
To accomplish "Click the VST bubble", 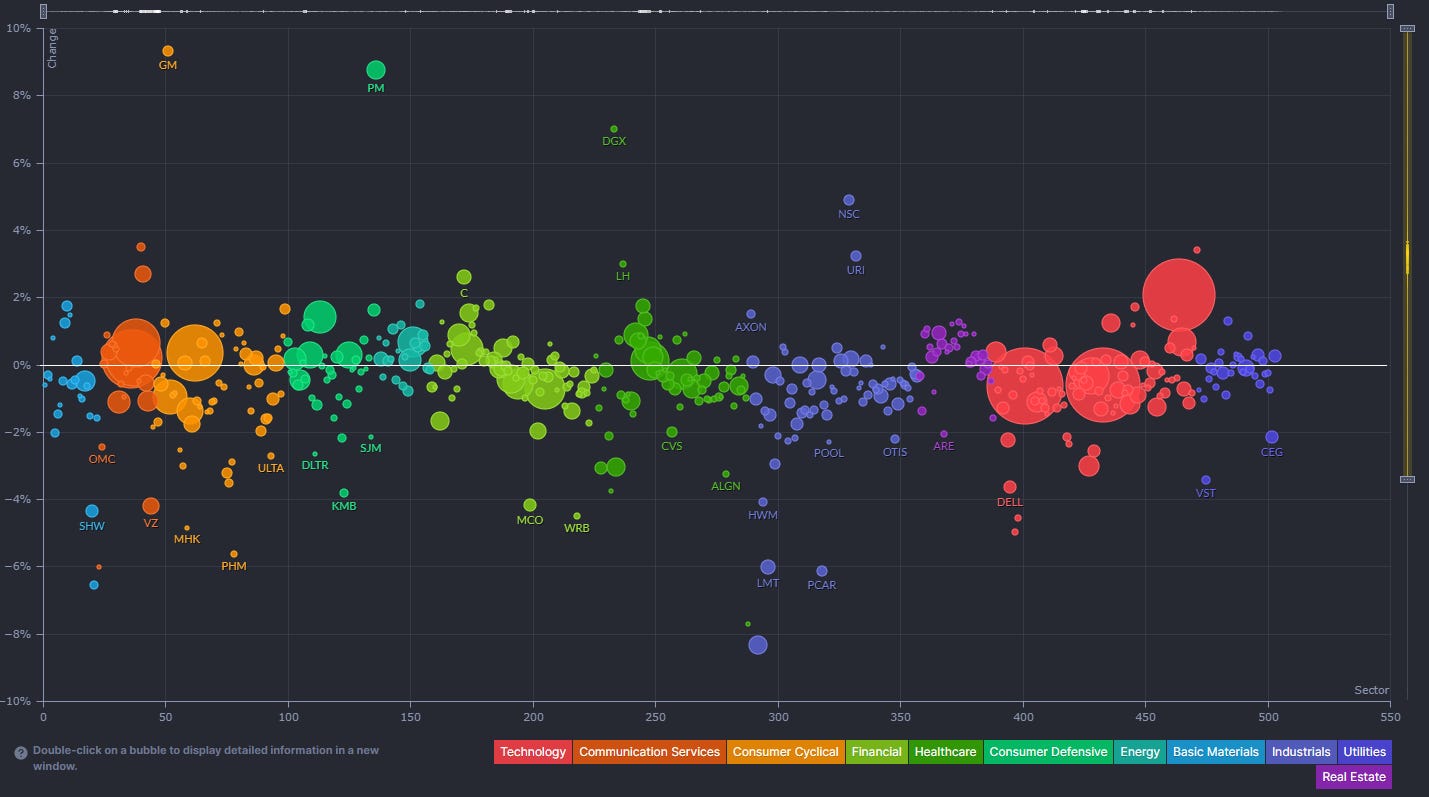I will click(x=1206, y=480).
